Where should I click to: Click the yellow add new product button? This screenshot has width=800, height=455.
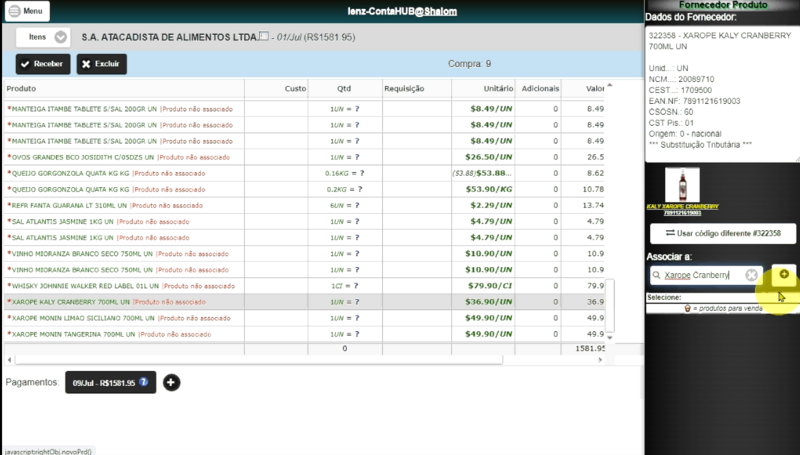784,274
